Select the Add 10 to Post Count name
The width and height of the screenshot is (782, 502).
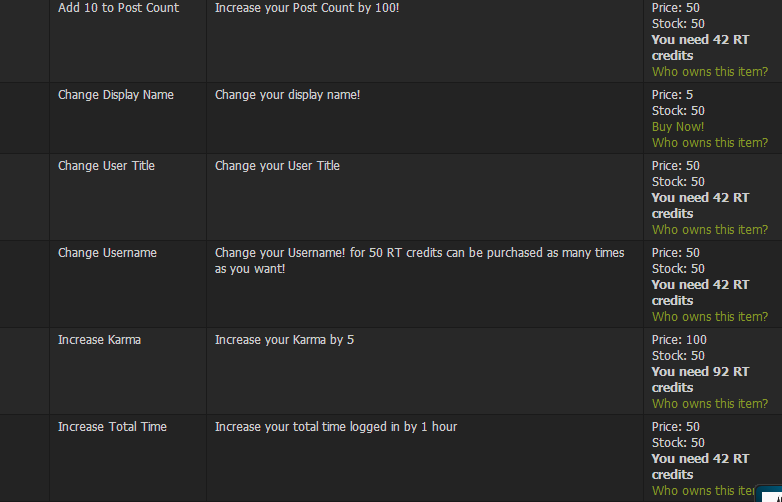[x=118, y=8]
